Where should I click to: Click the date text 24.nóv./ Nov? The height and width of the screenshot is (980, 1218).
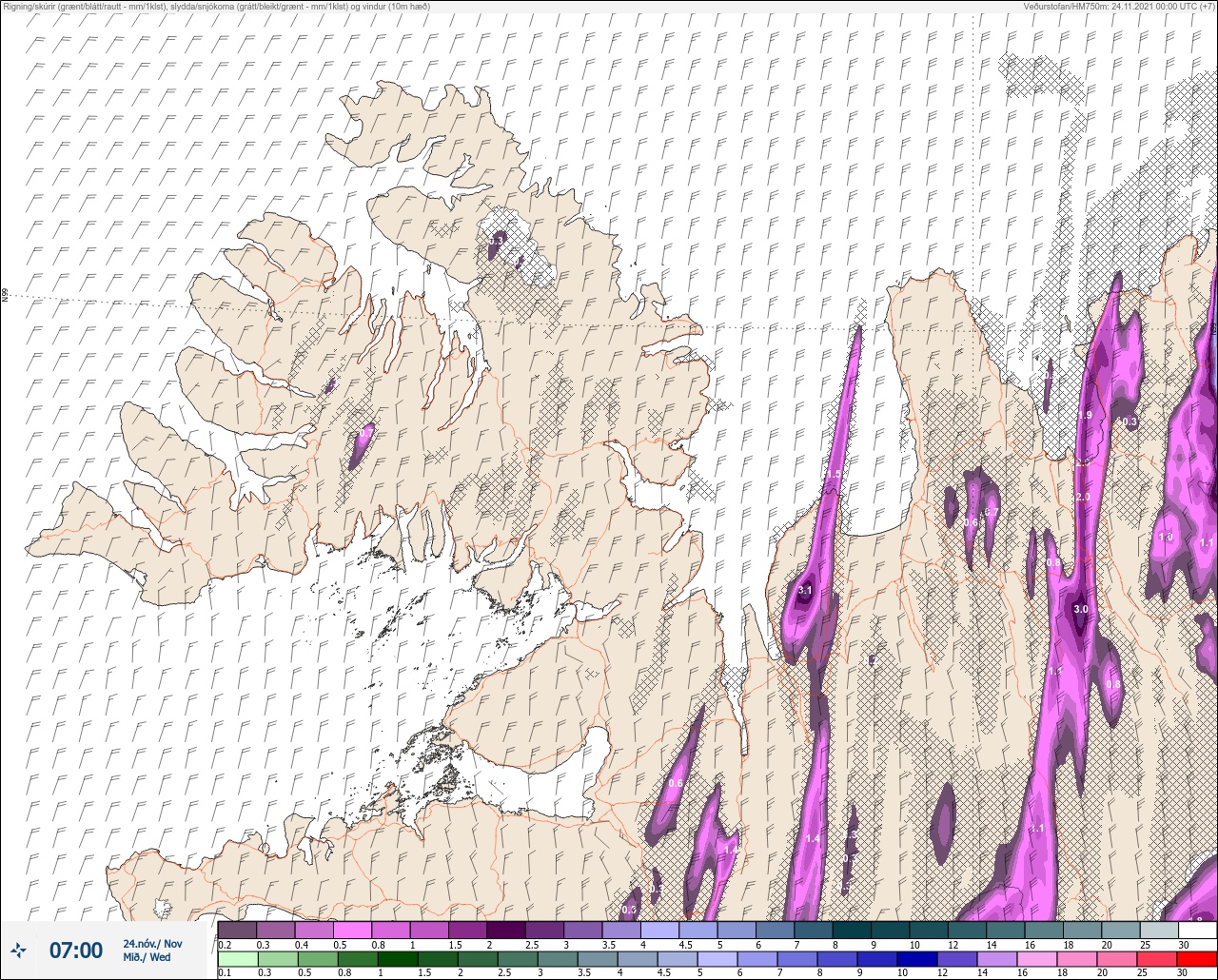(152, 943)
